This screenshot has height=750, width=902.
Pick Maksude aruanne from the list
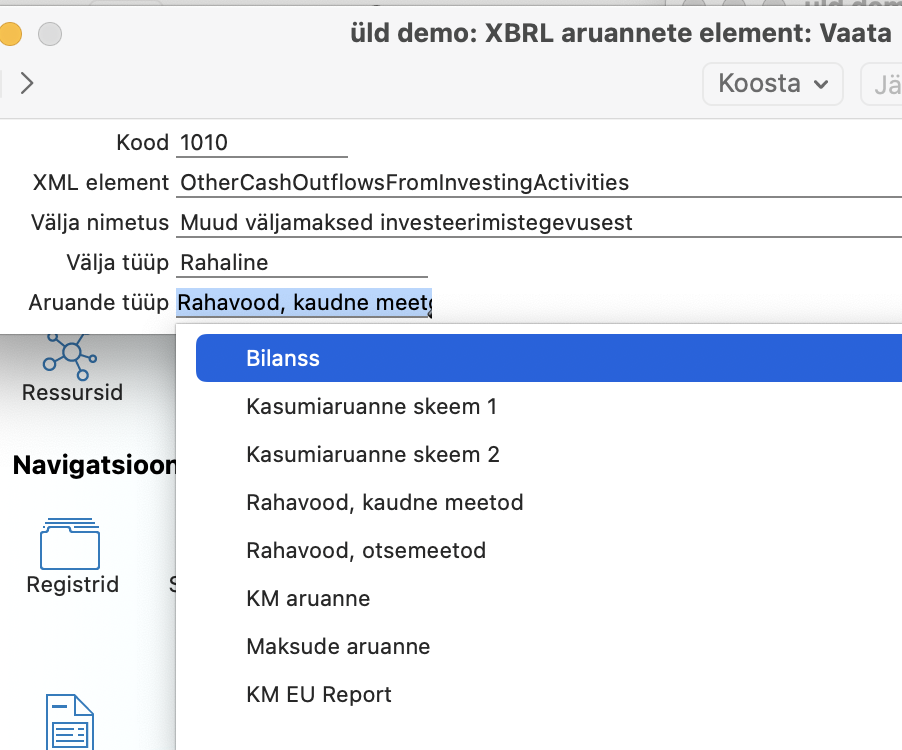338,646
